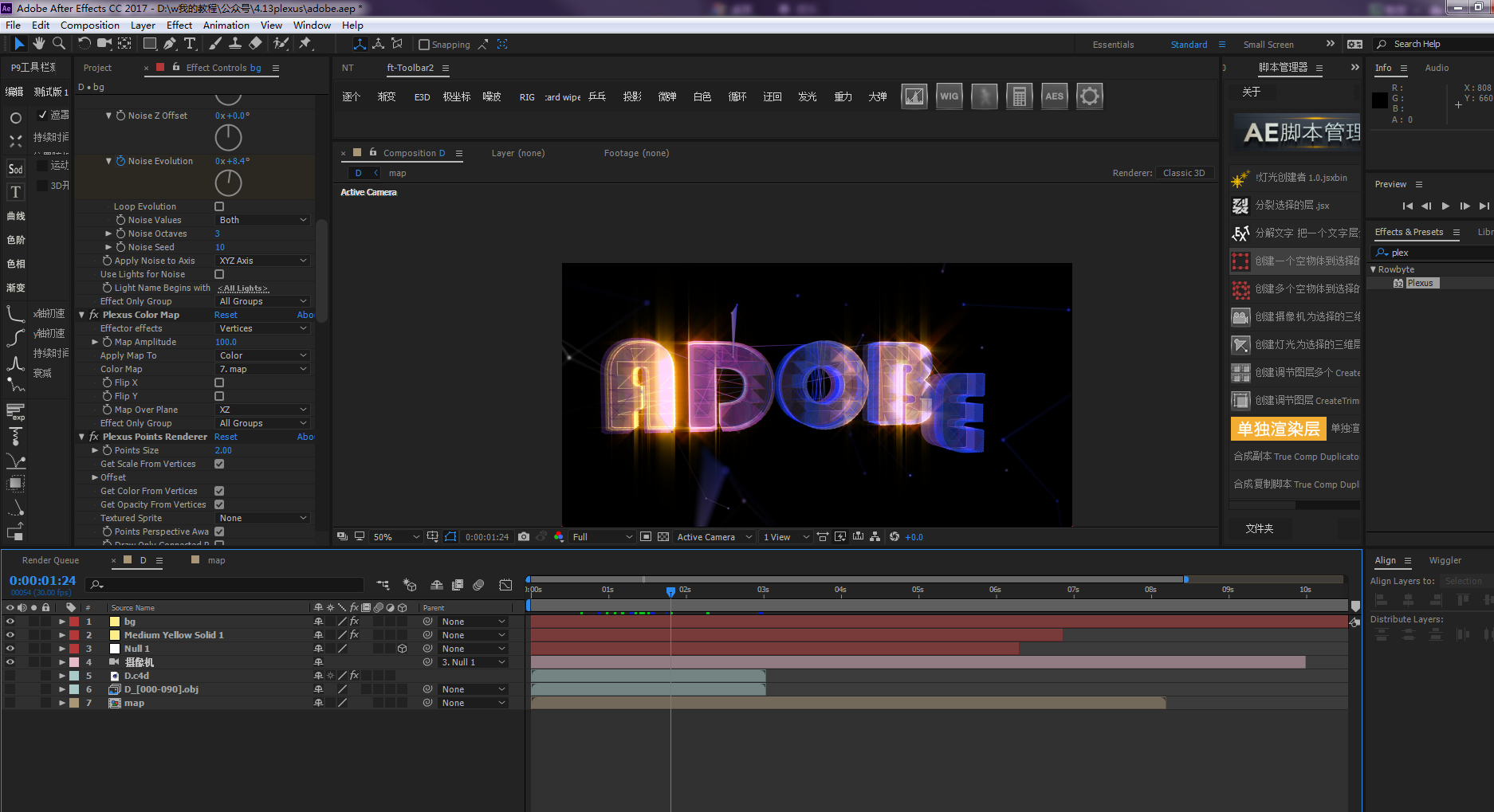This screenshot has width=1494, height=812.
Task: Click the AES toolbar icon
Action: 1054,96
